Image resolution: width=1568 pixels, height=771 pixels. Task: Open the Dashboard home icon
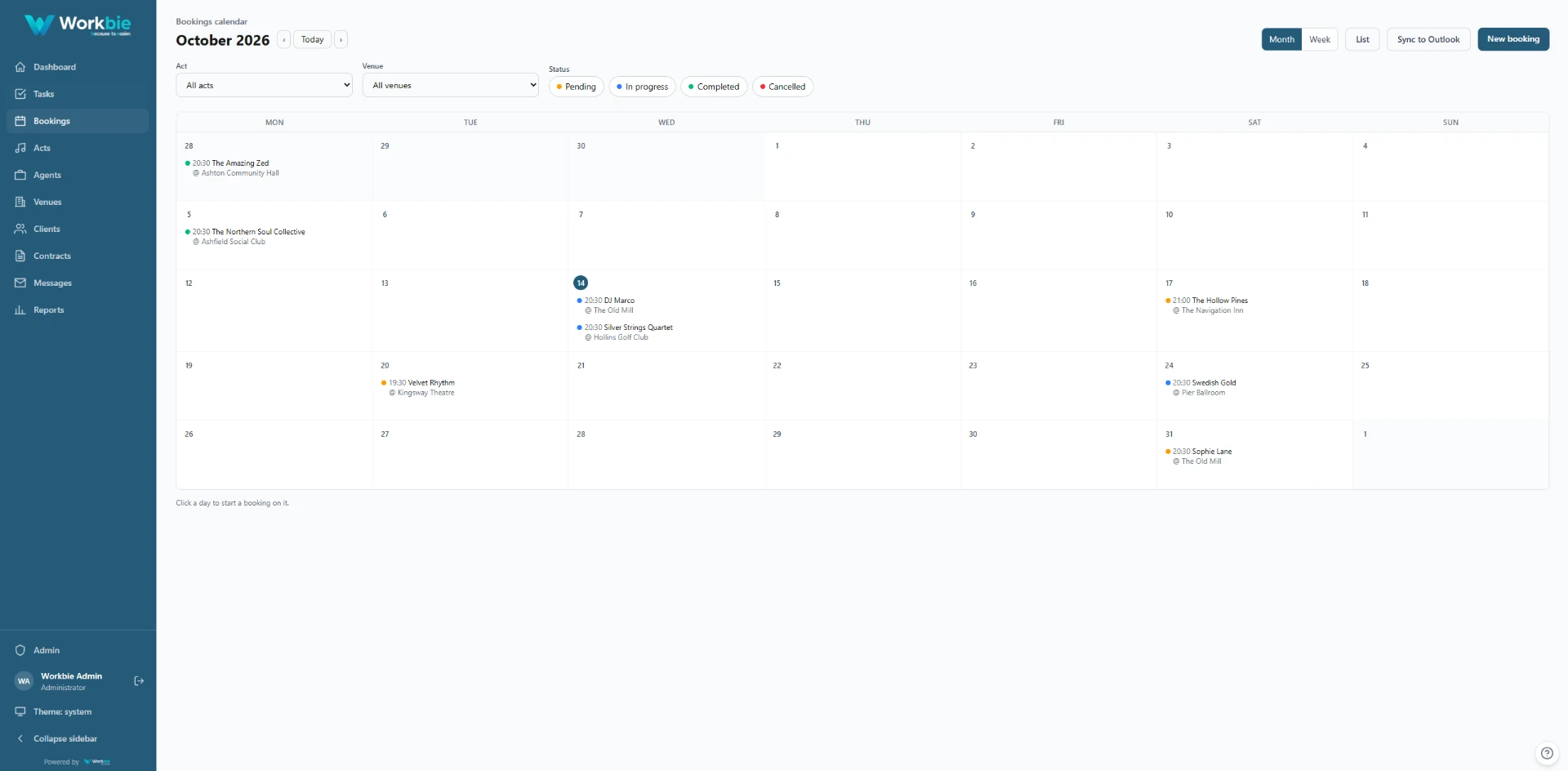pos(20,67)
